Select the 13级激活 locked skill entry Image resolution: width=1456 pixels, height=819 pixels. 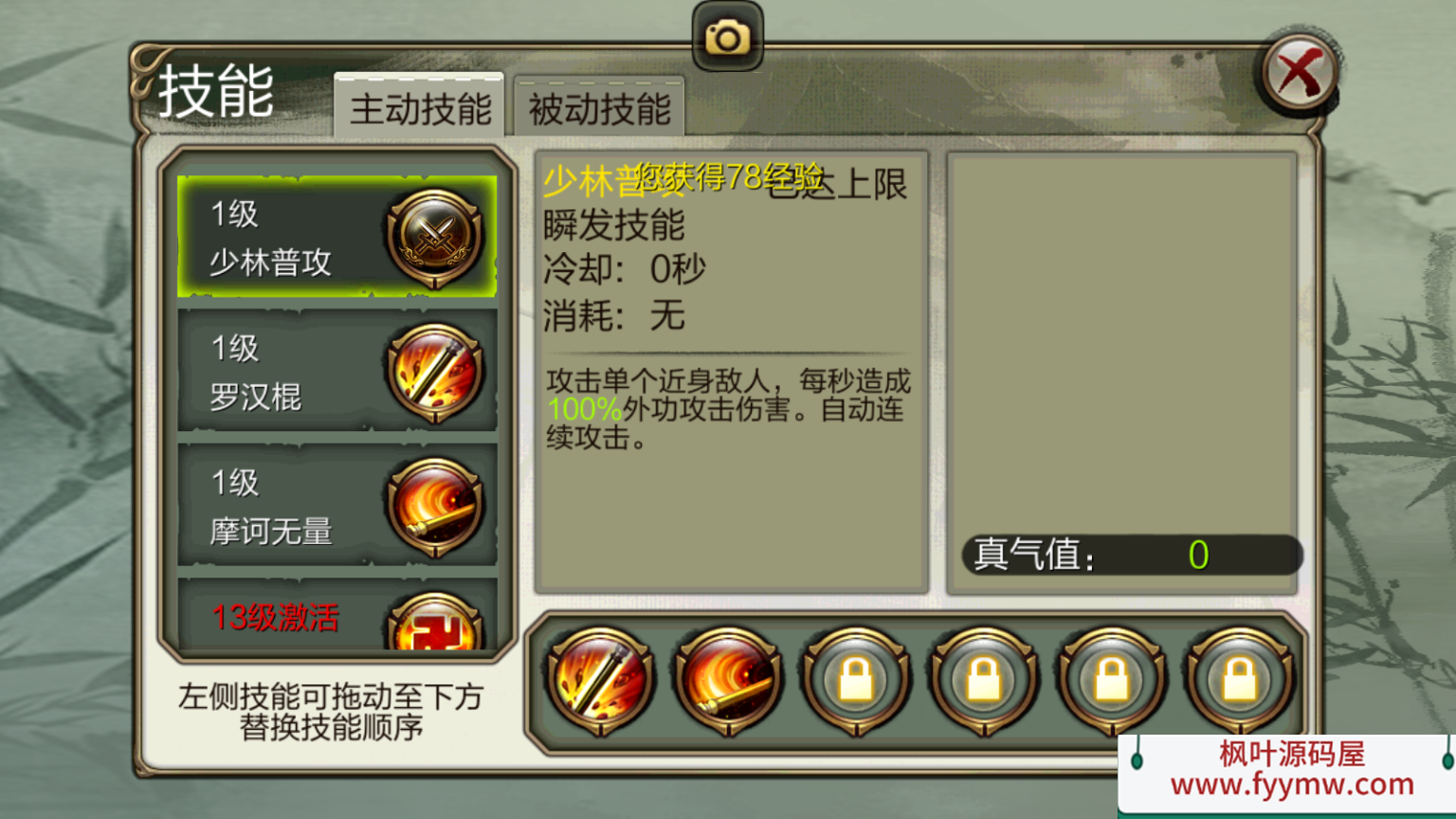pos(337,616)
